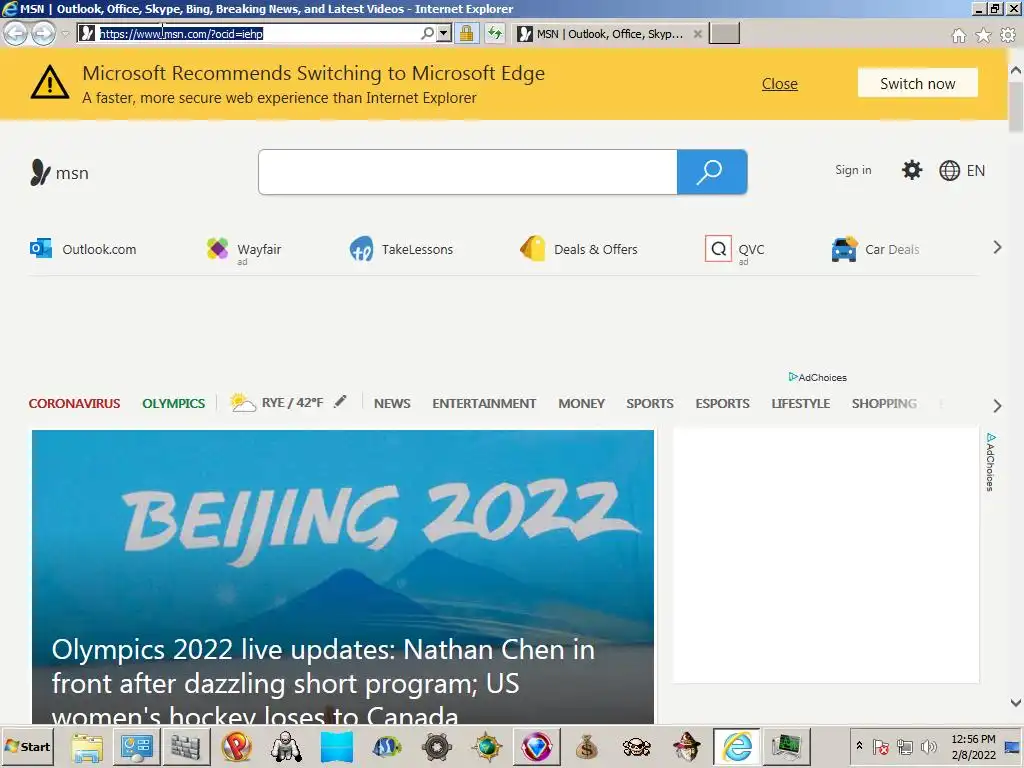Open a new blank tab
The height and width of the screenshot is (768, 1024).
(724, 33)
